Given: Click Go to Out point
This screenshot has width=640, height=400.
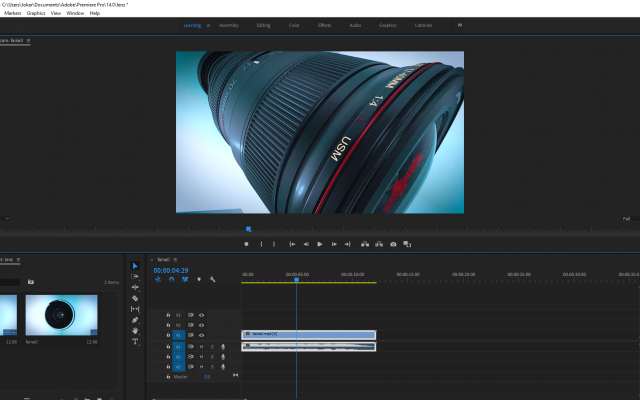Looking at the screenshot, I should [x=348, y=244].
